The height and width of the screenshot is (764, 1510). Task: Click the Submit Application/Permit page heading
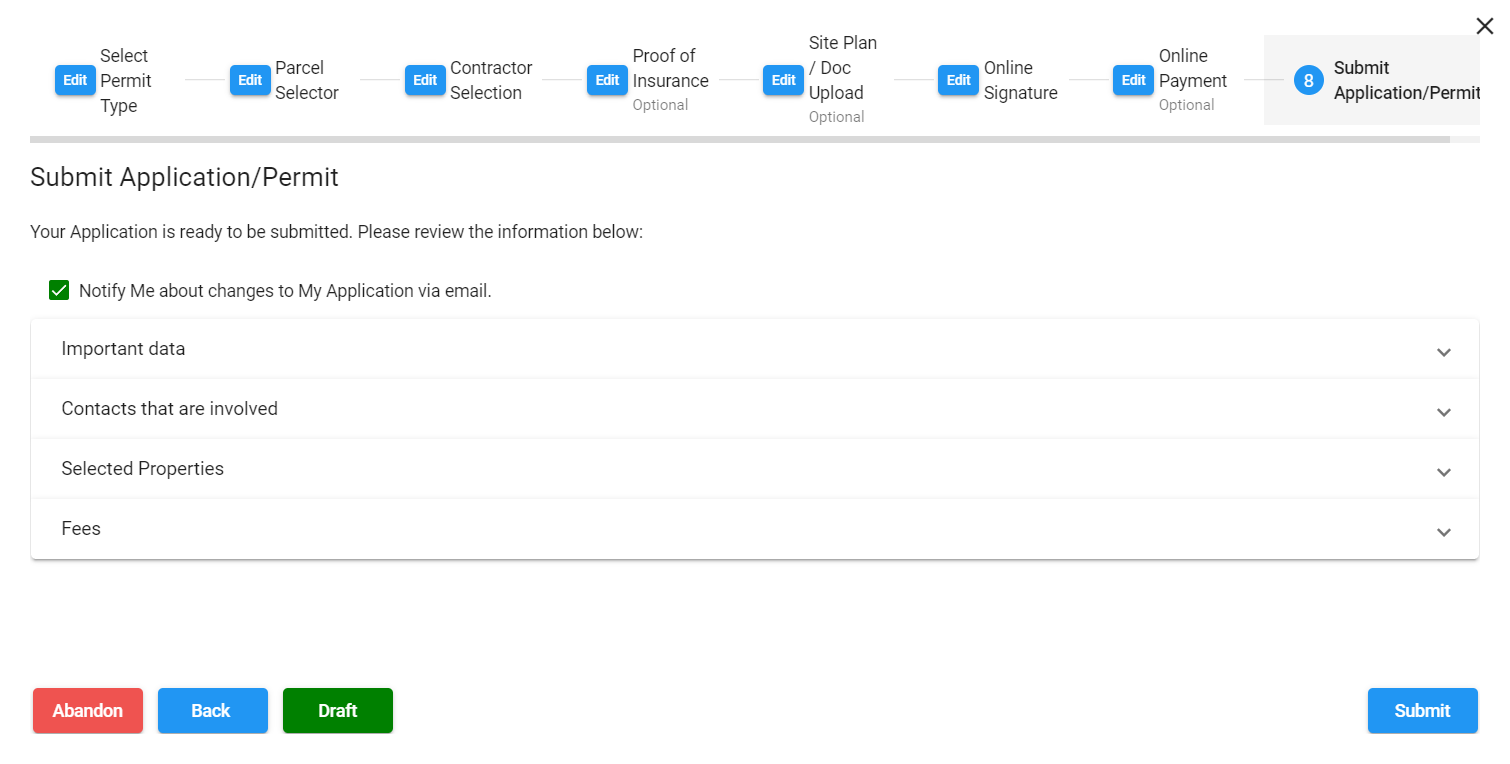pyautogui.click(x=185, y=177)
